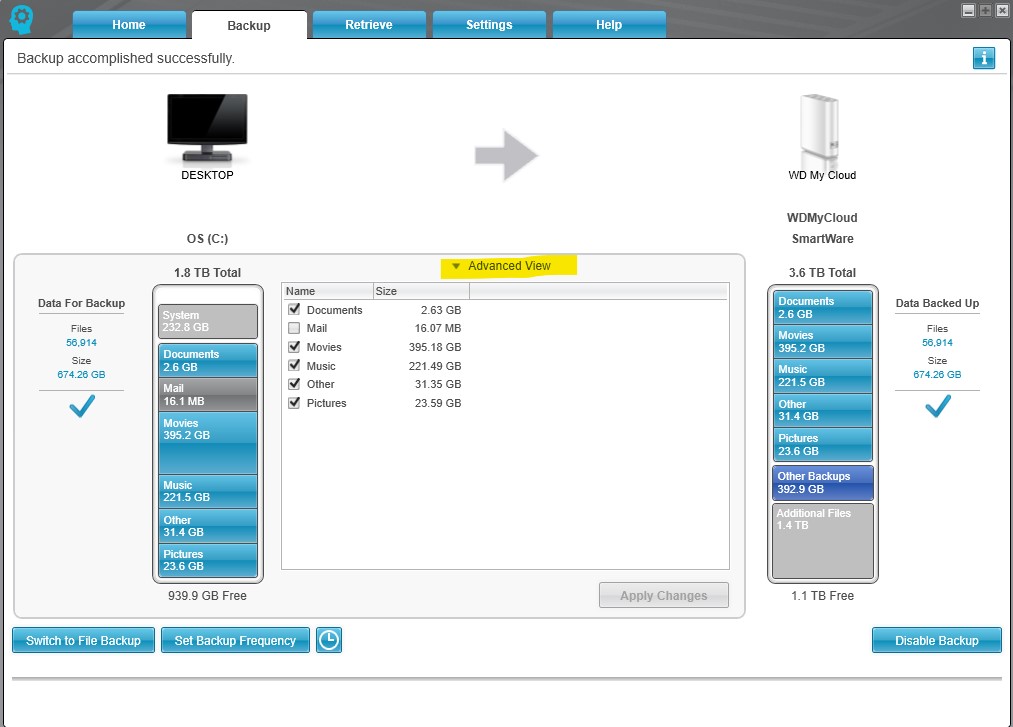1013x727 pixels.
Task: Click the WD SmartWare gear-head logo icon
Action: (21, 20)
